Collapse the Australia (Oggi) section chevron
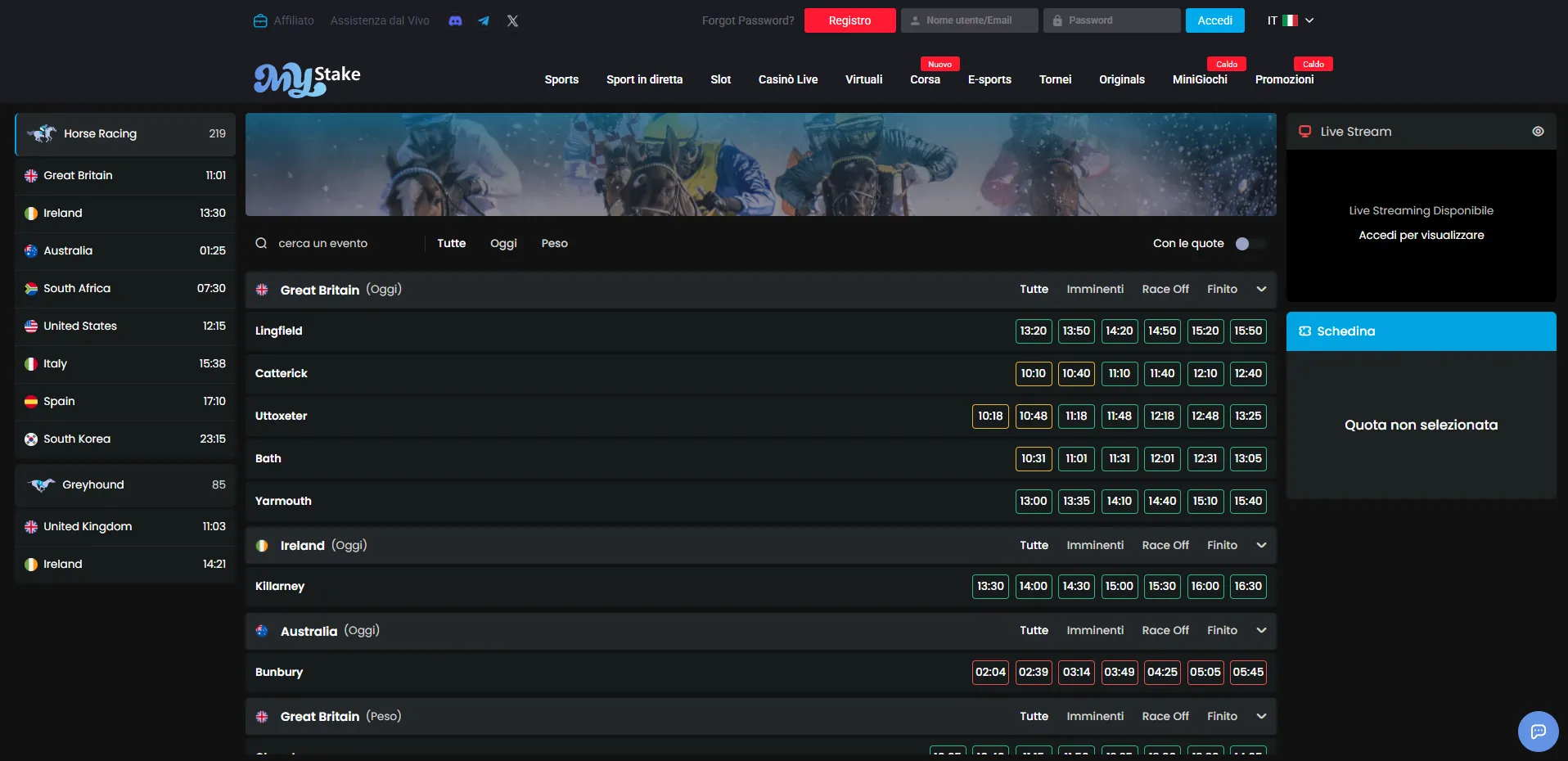 [x=1261, y=630]
